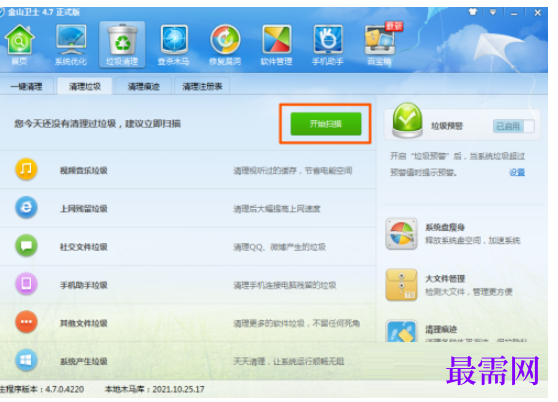Open 手机助手 icon
The height and width of the screenshot is (402, 558).
(x=328, y=39)
